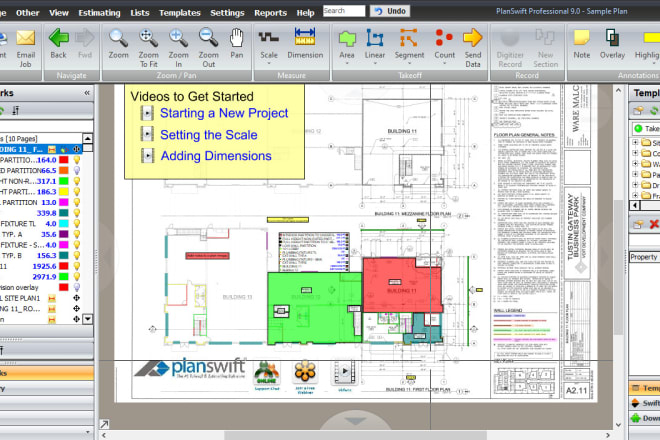
Task: Open the Scale dropdown arrow
Action: [269, 64]
